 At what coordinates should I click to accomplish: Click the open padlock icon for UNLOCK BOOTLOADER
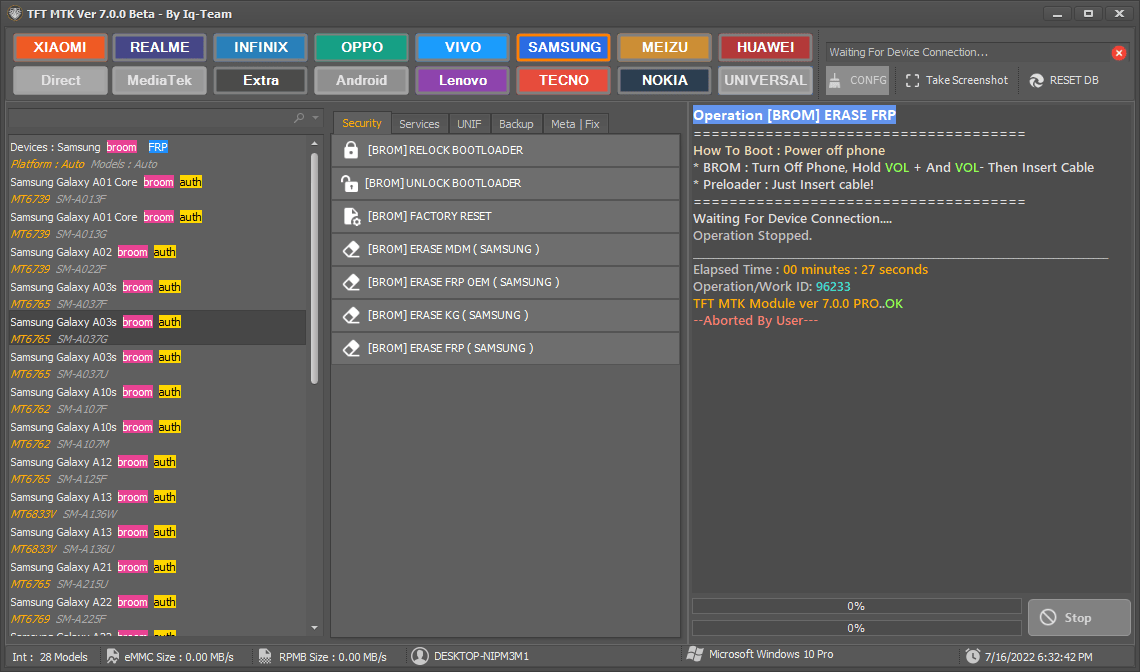pos(350,183)
